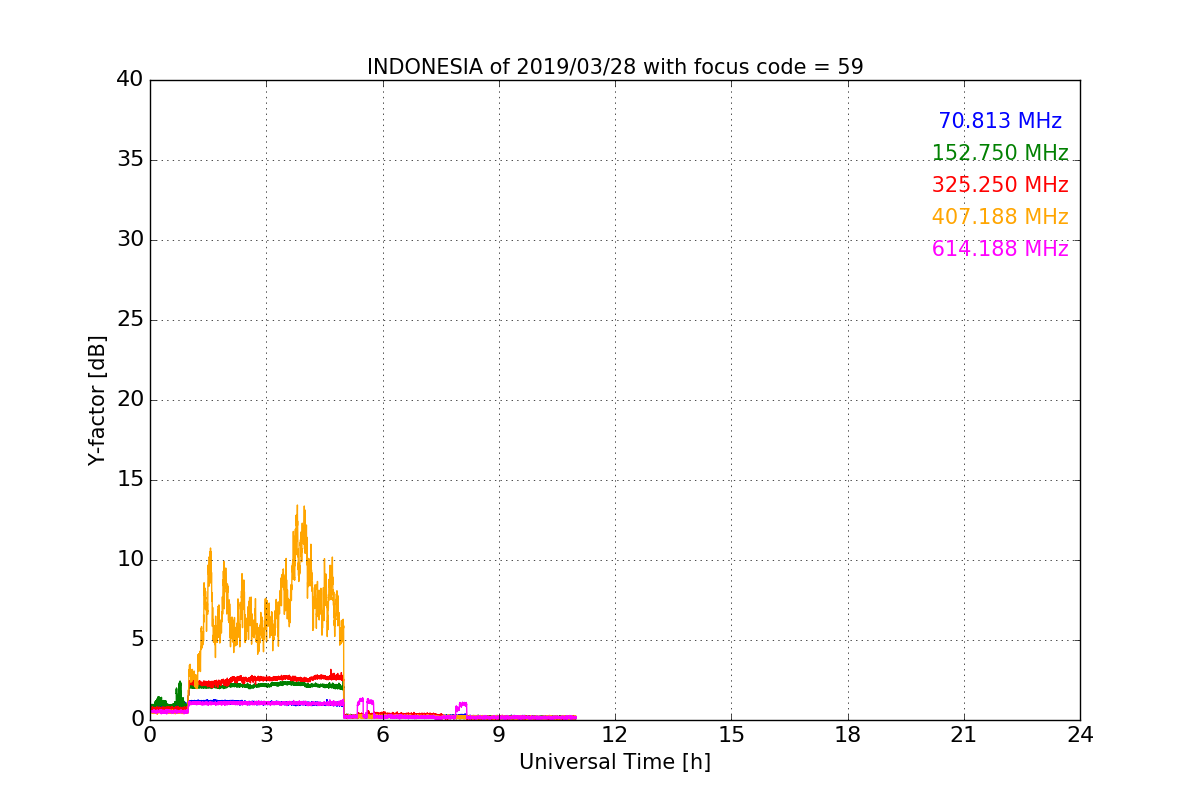The image size is (1200, 800).
Task: Select the 614.188 MHz legend label
Action: point(1000,249)
